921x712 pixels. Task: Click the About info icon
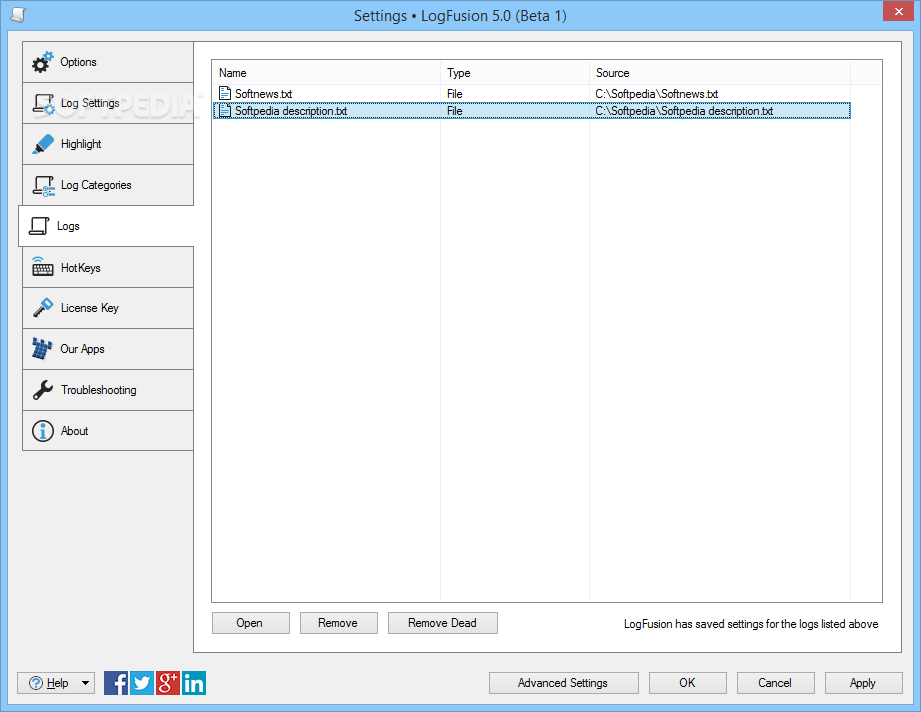tap(43, 431)
